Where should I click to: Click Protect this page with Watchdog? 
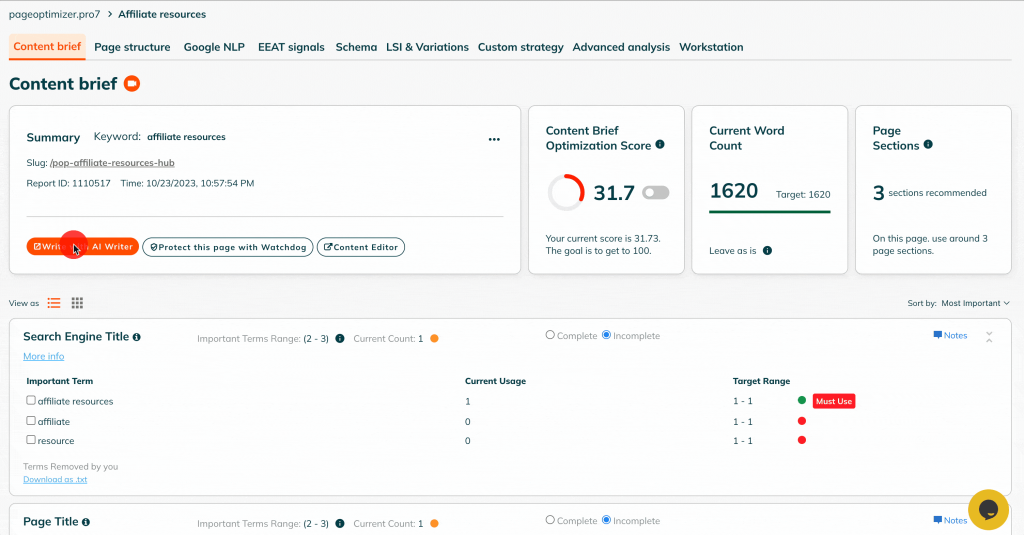click(228, 247)
